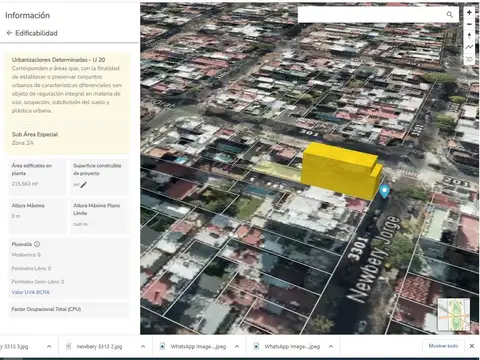Expand options for second WhatsApp Image download
The image size is (480, 360).
(x=331, y=346)
